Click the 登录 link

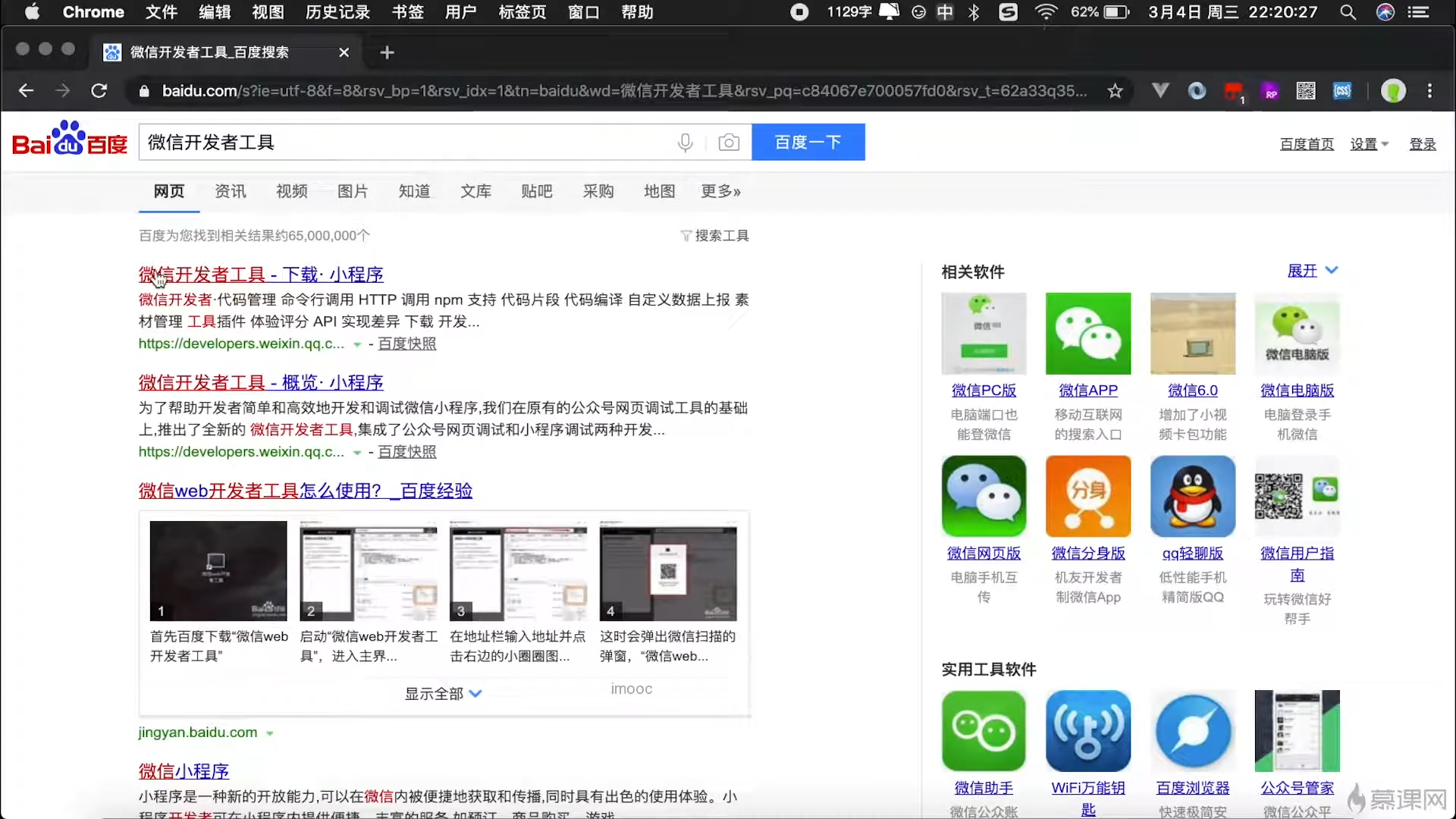tap(1423, 144)
